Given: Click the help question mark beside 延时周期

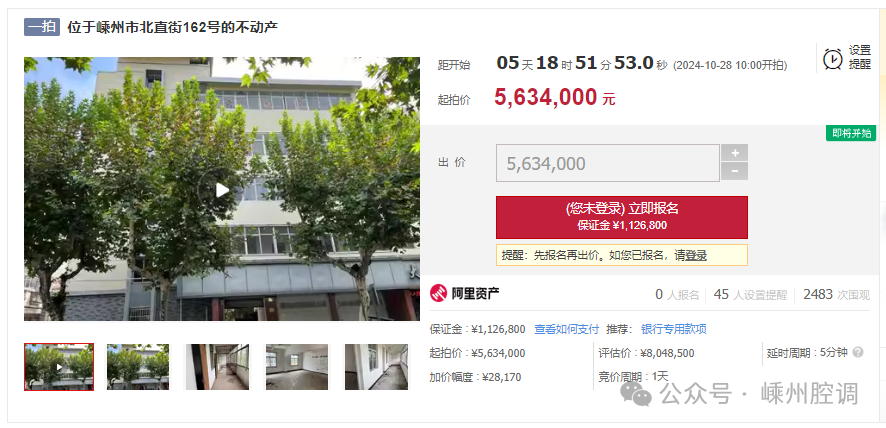Looking at the screenshot, I should pyautogui.click(x=858, y=352).
